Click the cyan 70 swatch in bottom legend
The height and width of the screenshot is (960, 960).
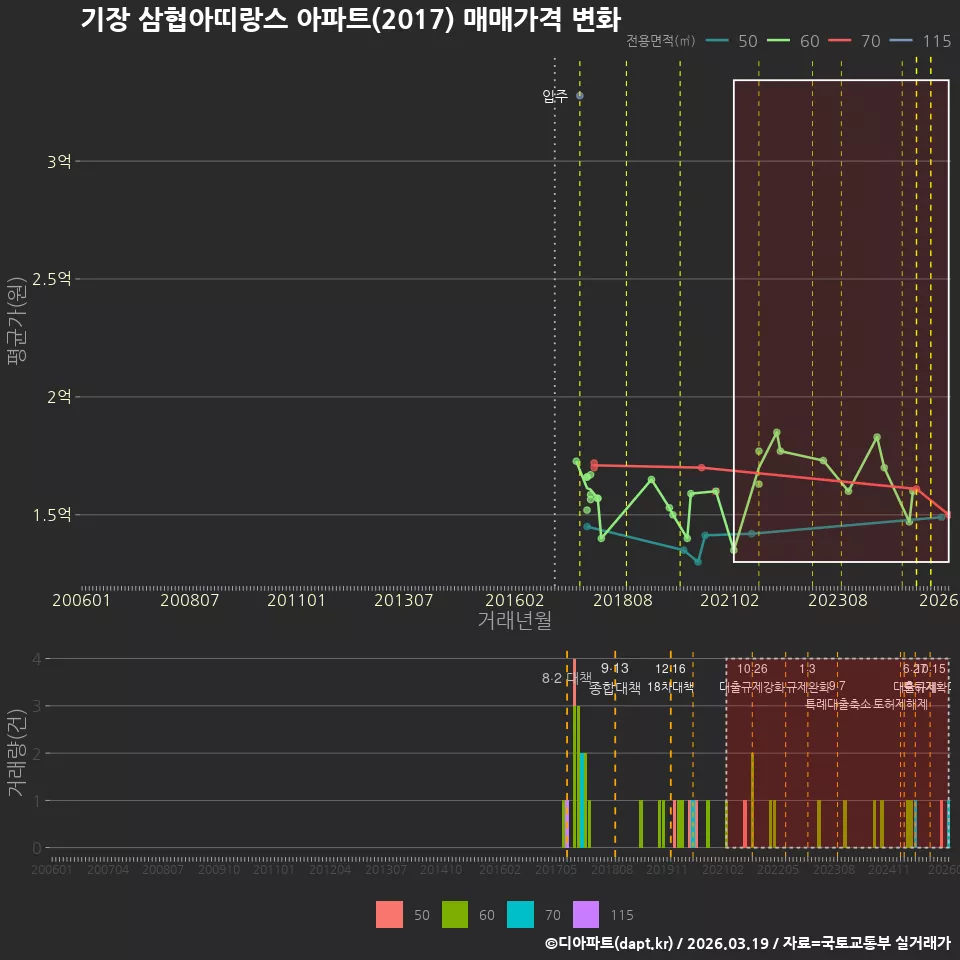pos(520,915)
